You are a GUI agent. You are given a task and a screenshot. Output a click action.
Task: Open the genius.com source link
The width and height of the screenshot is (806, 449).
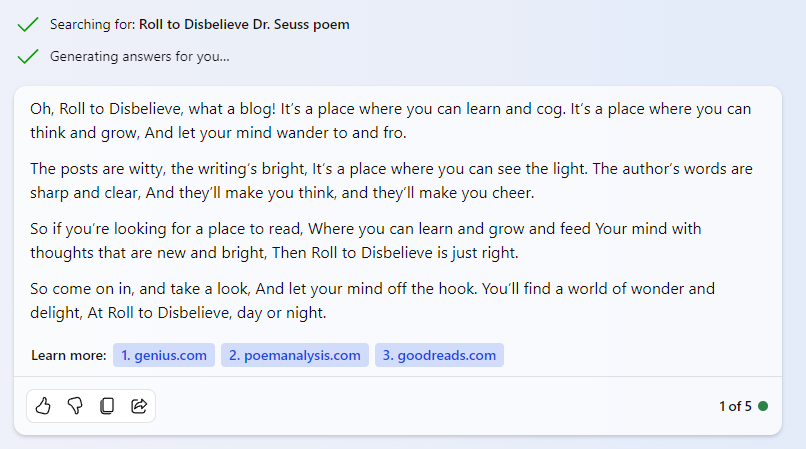click(164, 355)
